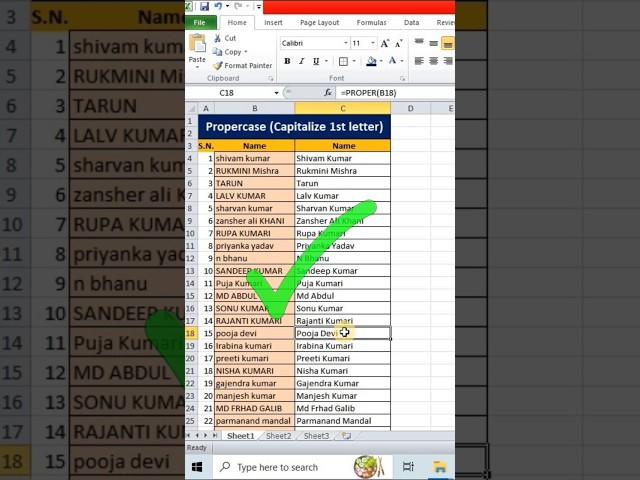Click cell containing 'Parmanand Mandal'
The width and height of the screenshot is (640, 480).
342,421
